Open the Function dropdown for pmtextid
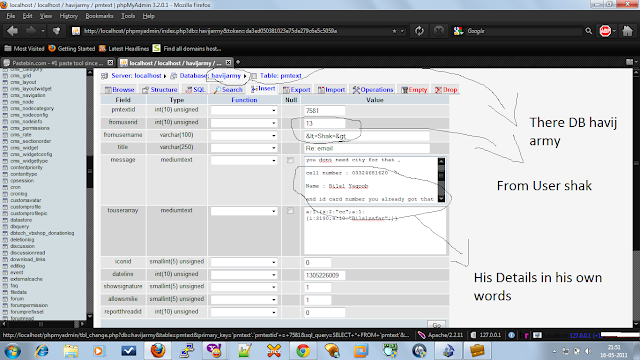Viewport: 640px width, 360px height. (x=244, y=111)
